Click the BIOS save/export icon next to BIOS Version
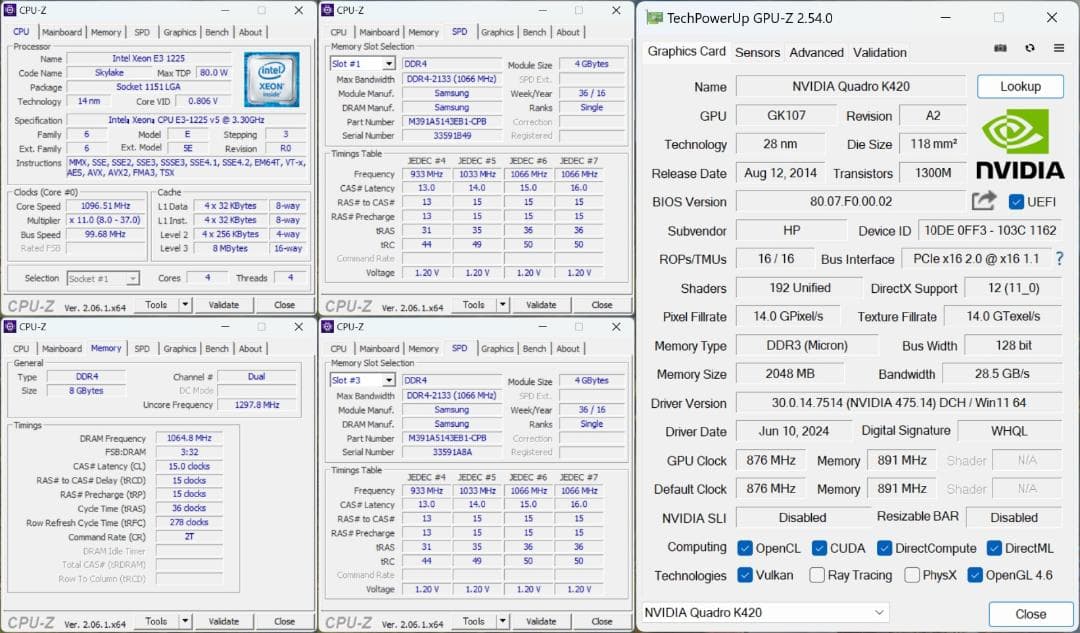The image size is (1080, 633). click(x=984, y=201)
